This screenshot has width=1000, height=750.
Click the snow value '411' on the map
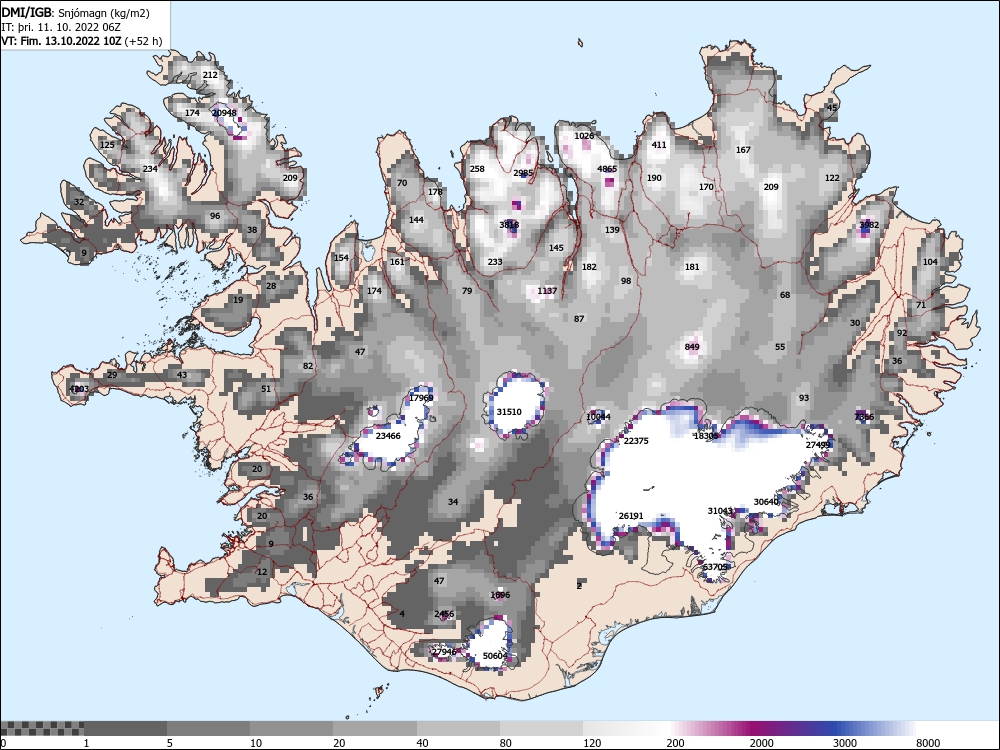pos(659,145)
